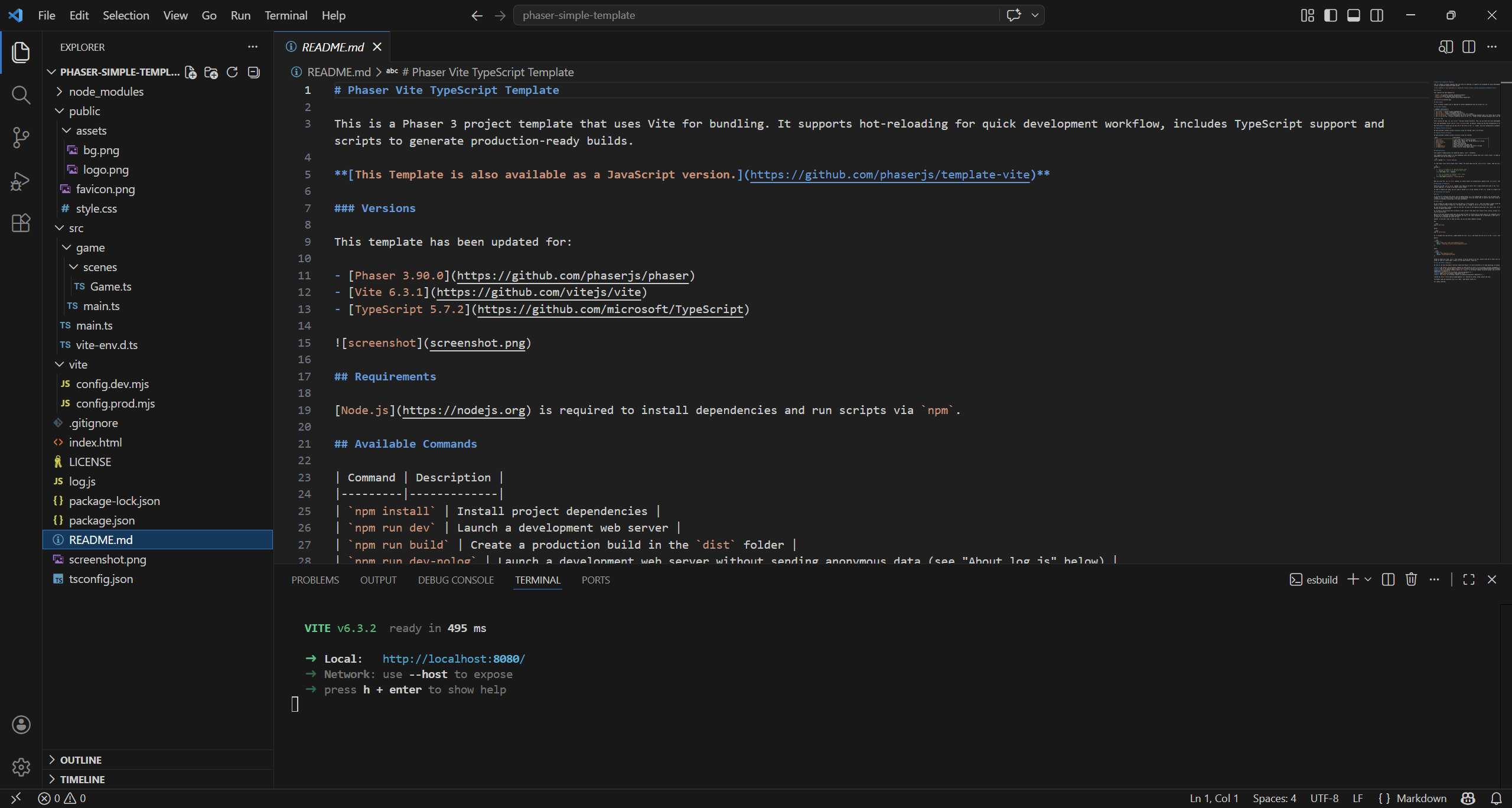Viewport: 1512px width, 808px height.
Task: Open the Run and Debug view
Action: [x=21, y=181]
